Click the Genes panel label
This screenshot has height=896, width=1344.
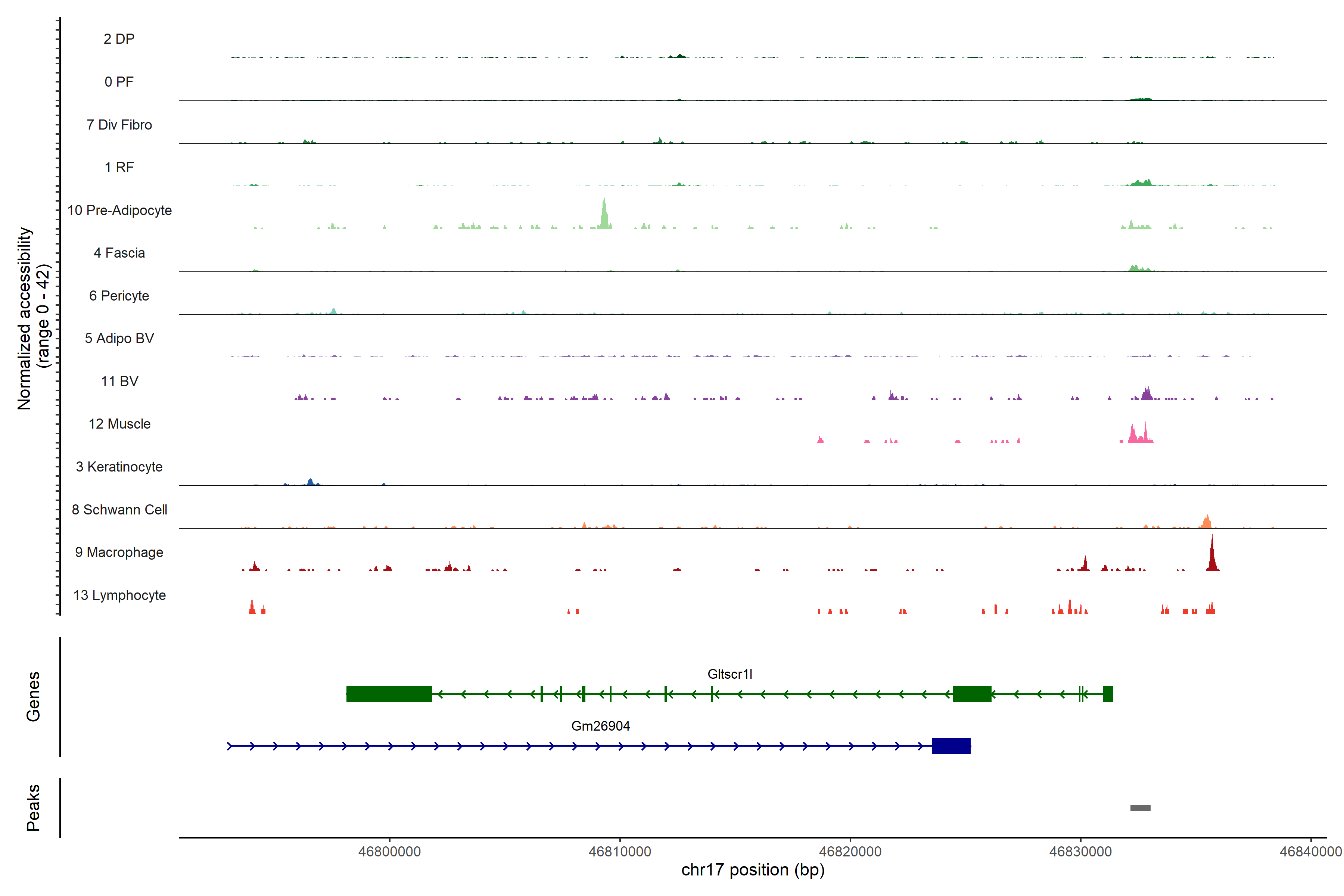(33, 697)
